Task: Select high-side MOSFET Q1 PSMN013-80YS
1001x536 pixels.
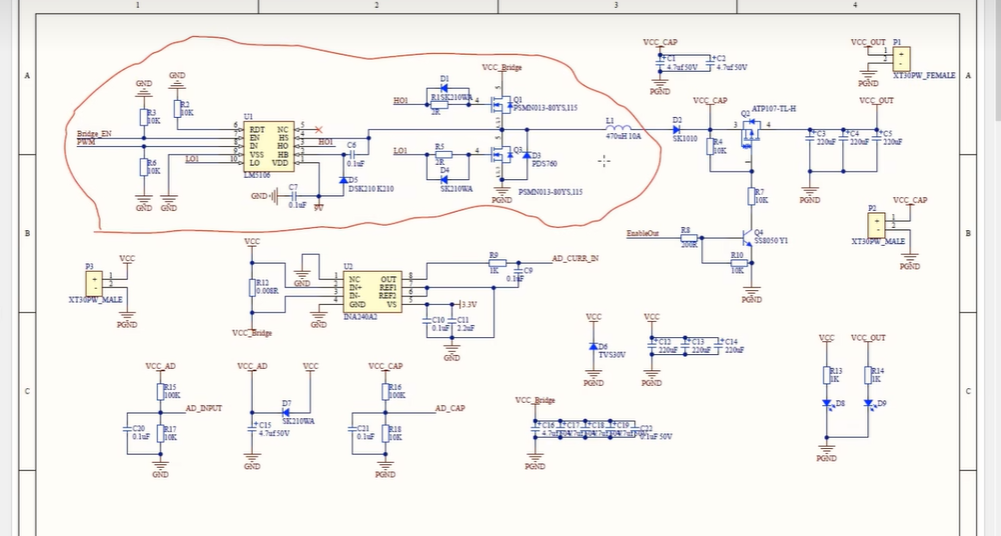Action: point(501,103)
